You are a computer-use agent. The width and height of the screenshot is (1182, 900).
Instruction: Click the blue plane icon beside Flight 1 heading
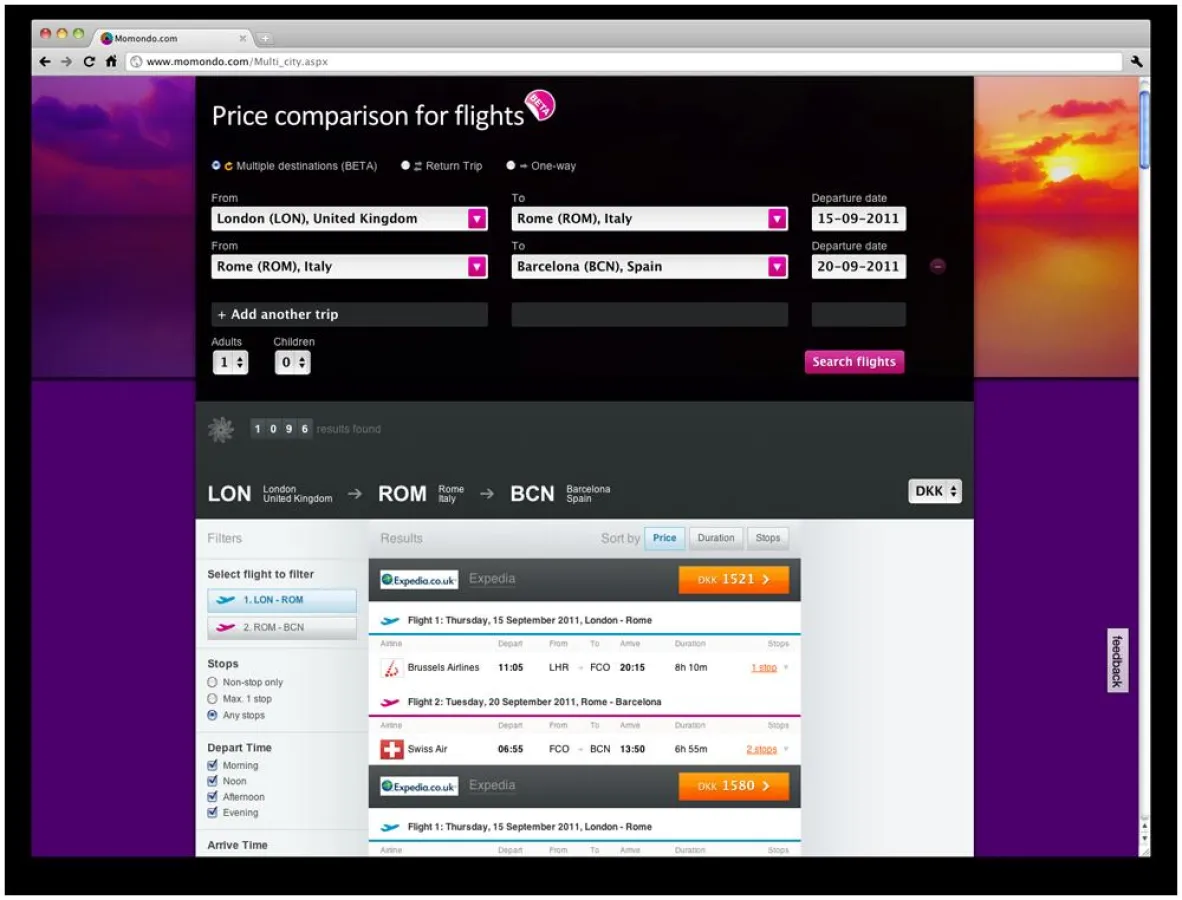pos(390,619)
